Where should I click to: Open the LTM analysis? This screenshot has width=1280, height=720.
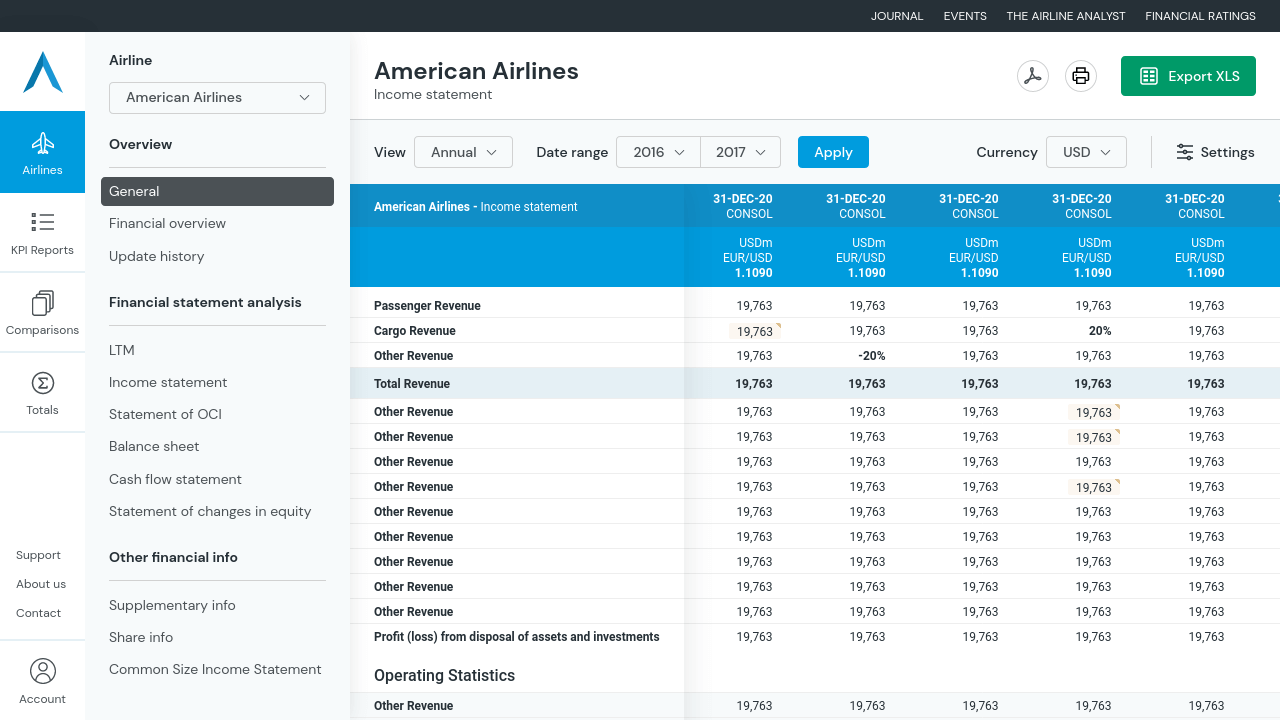tap(122, 350)
